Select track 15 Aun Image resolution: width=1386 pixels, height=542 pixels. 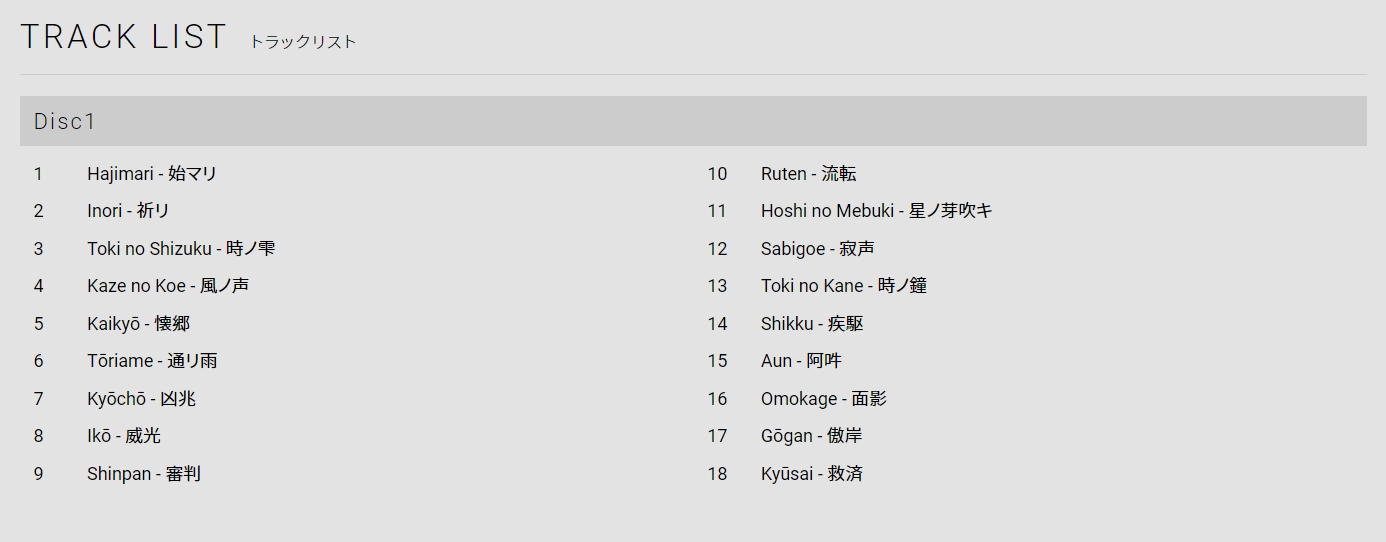pos(801,361)
